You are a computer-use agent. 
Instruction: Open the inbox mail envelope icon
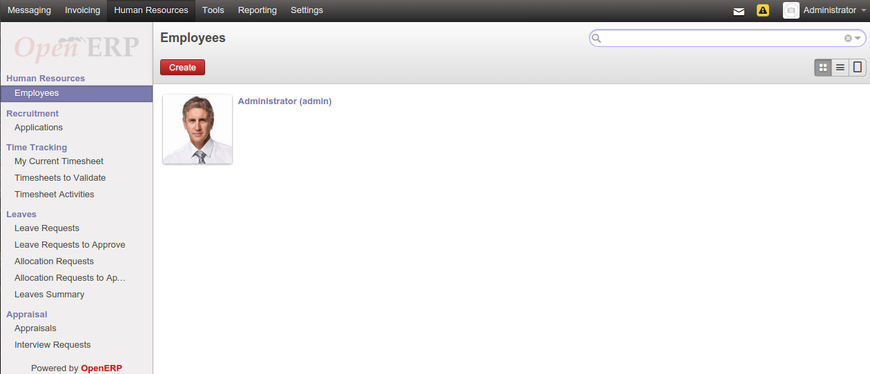tap(739, 11)
